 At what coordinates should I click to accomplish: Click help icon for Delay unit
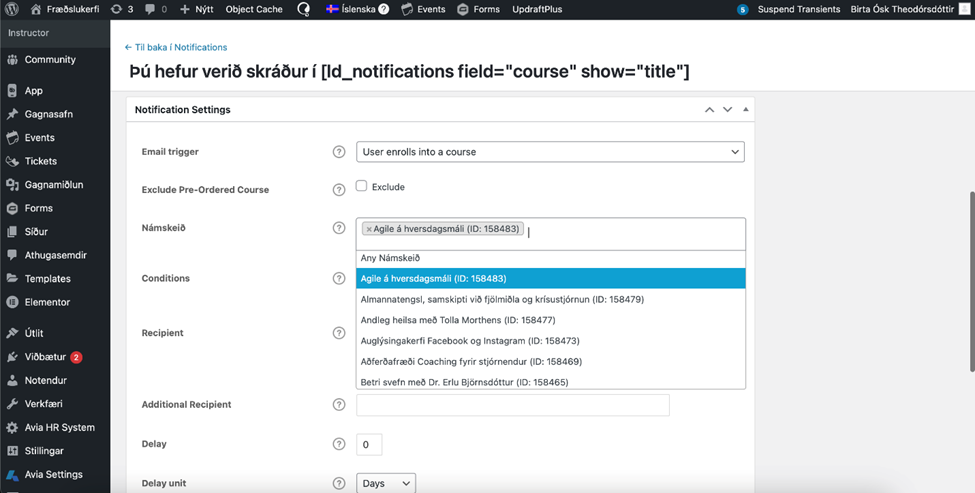tap(339, 484)
